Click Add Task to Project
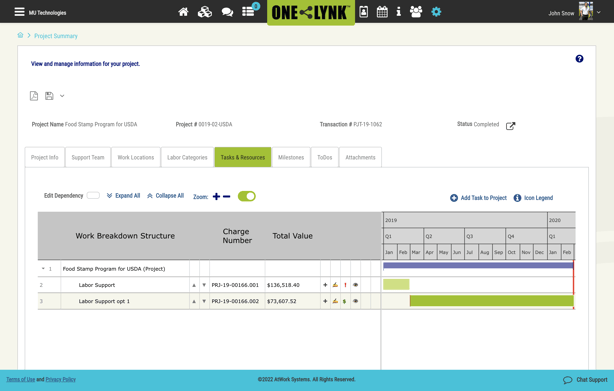This screenshot has width=614, height=391. point(478,198)
